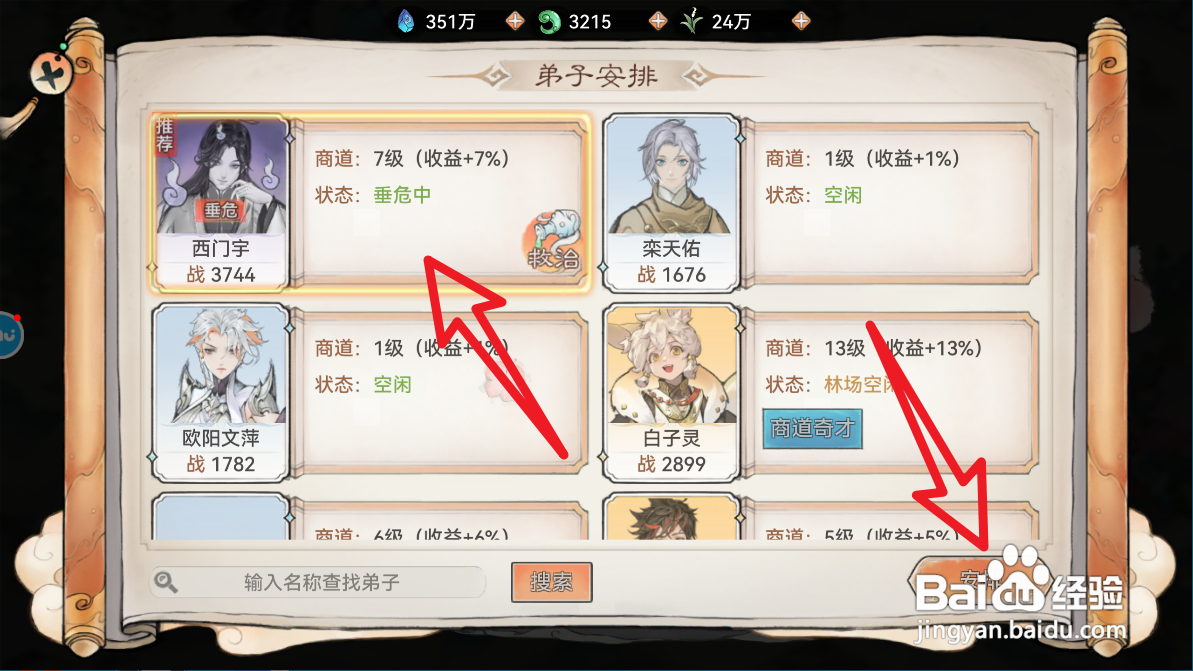Select disciple 白子灵 portrait
1193x671 pixels.
click(x=671, y=393)
